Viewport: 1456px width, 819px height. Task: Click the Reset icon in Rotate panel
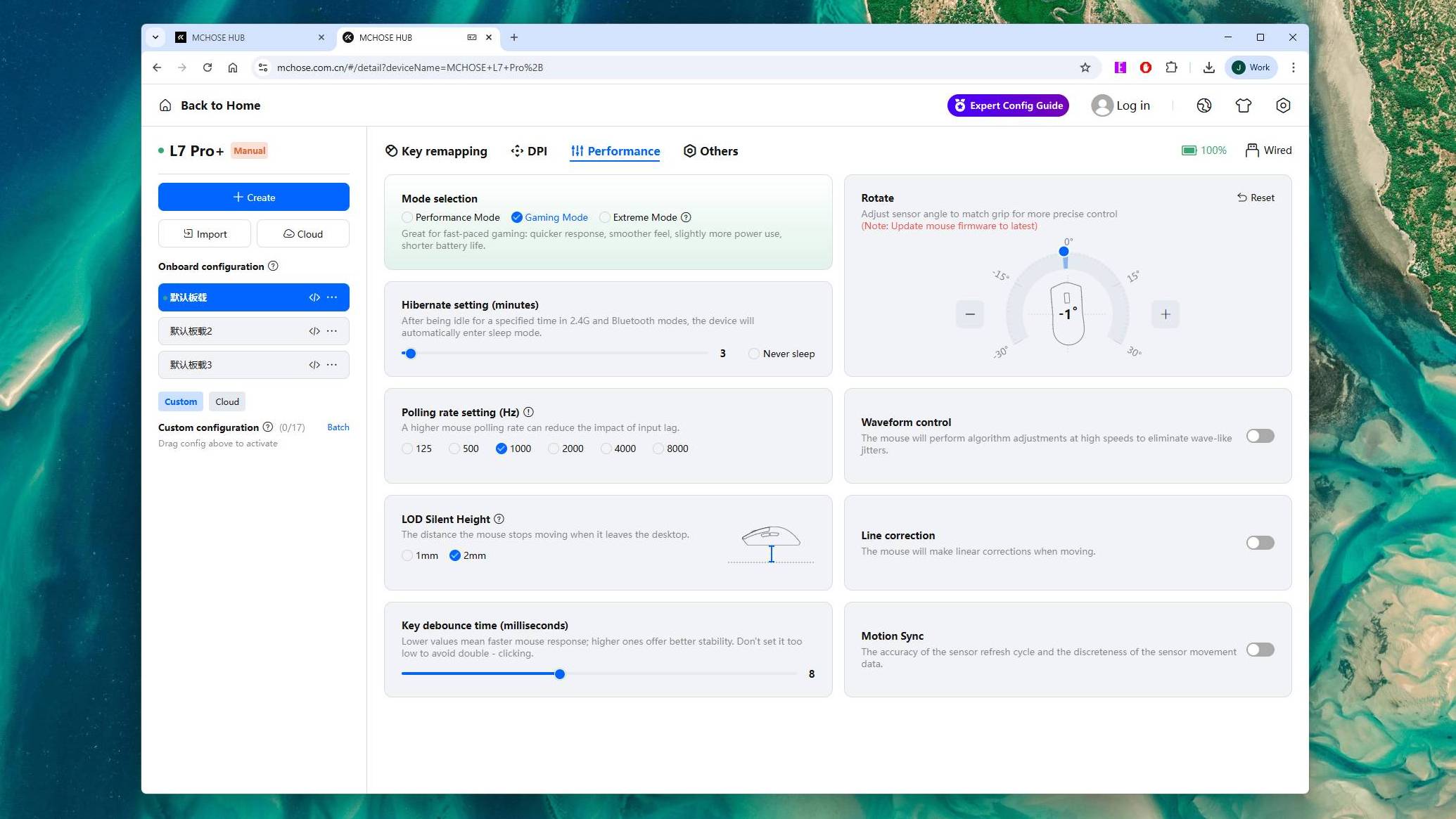click(x=1255, y=198)
